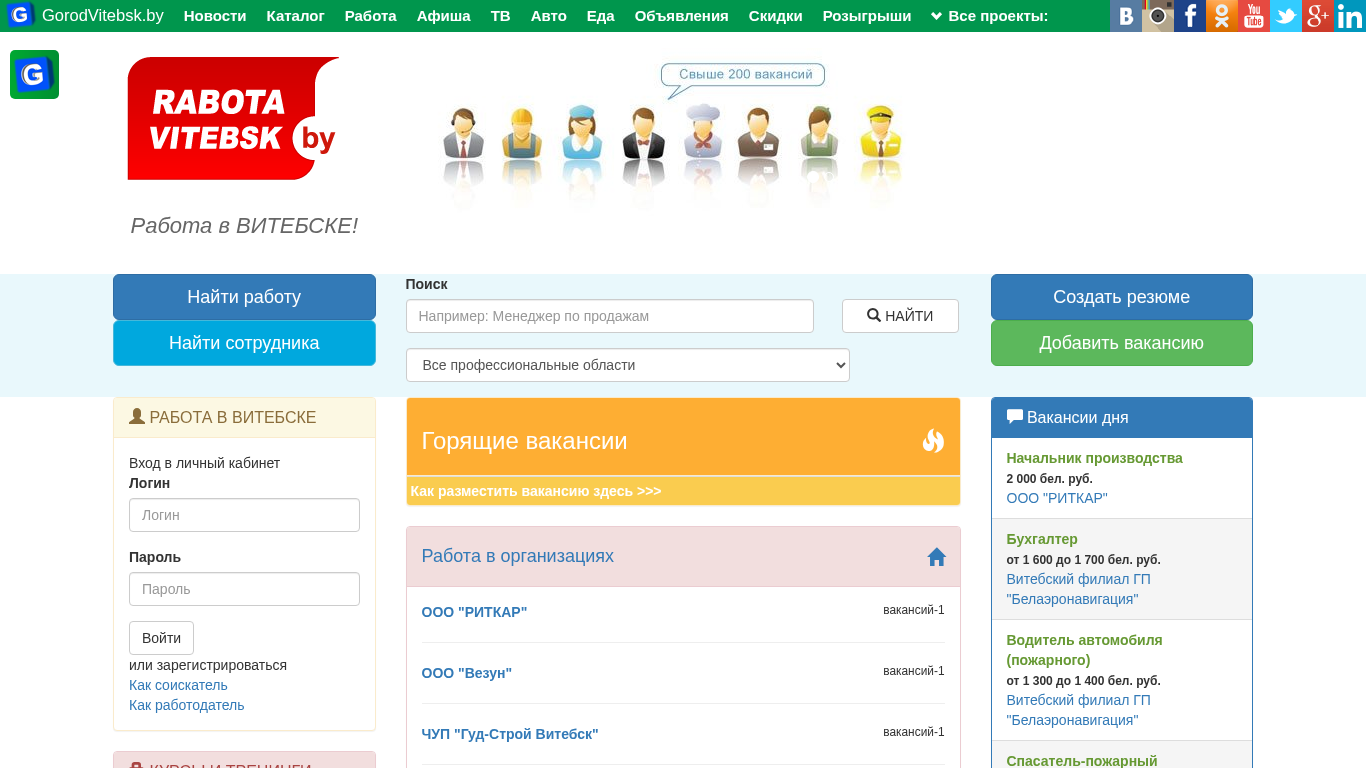Open the Odnoklassniki social icon
The image size is (1366, 768).
coord(1222,16)
